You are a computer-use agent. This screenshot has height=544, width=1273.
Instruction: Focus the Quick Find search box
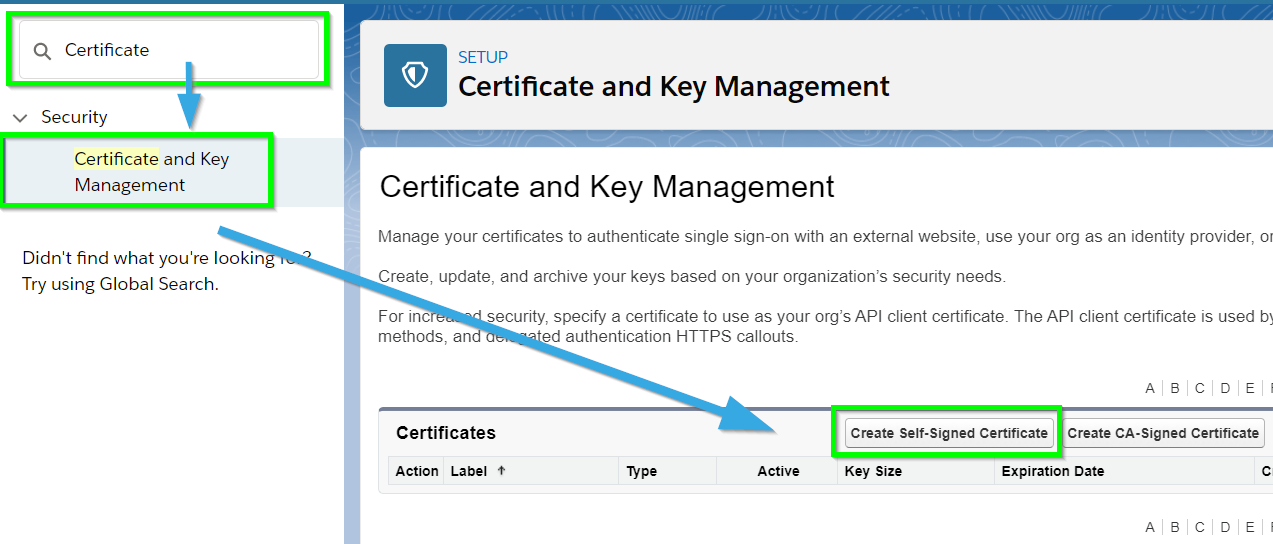coord(168,50)
